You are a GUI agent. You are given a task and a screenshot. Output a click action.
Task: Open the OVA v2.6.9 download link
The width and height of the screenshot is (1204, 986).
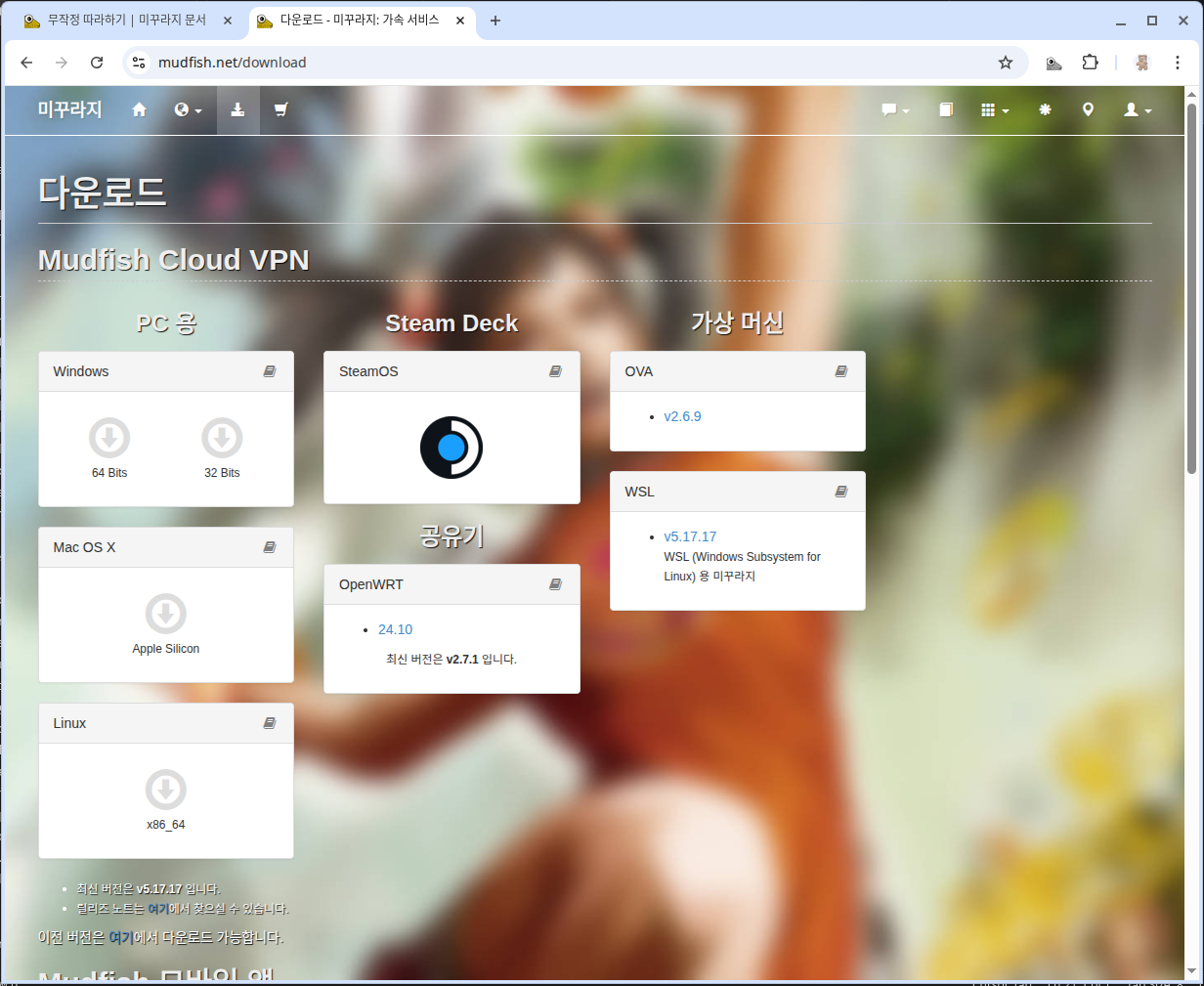click(x=682, y=416)
